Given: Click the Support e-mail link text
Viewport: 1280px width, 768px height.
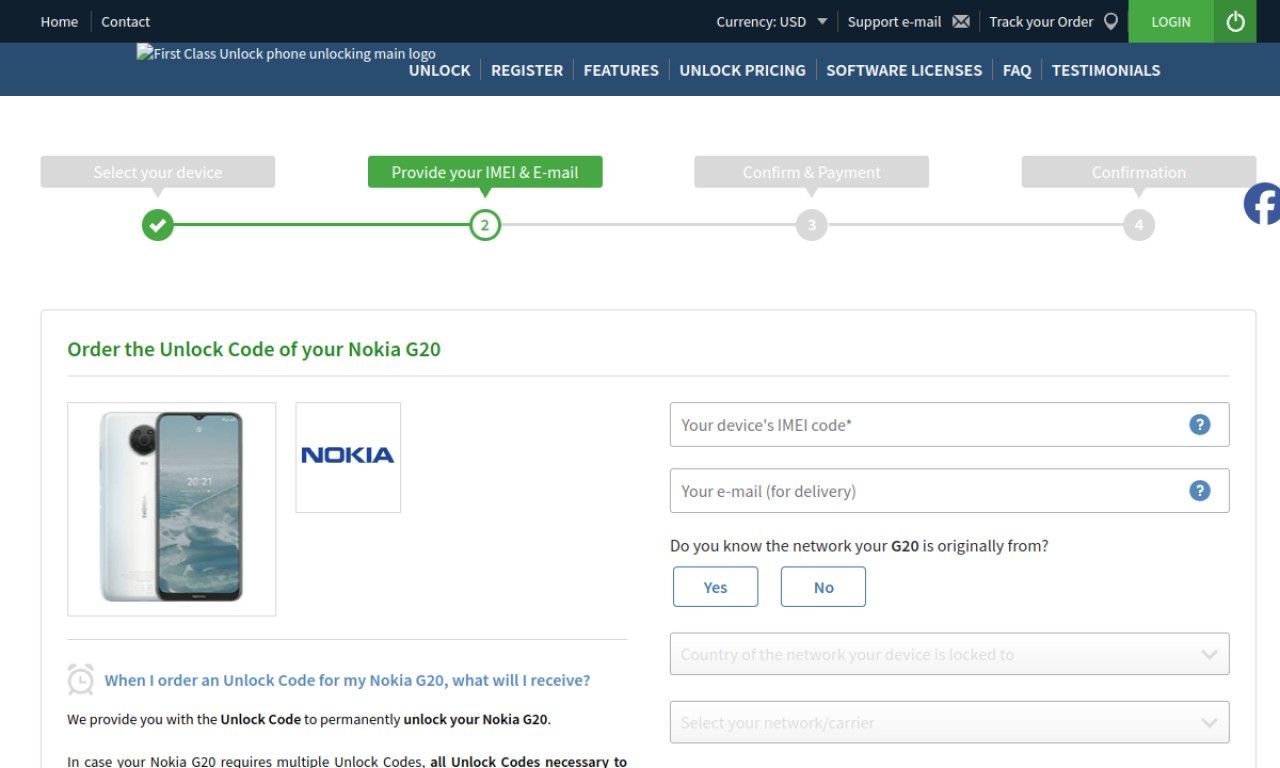Looking at the screenshot, I should [x=894, y=21].
